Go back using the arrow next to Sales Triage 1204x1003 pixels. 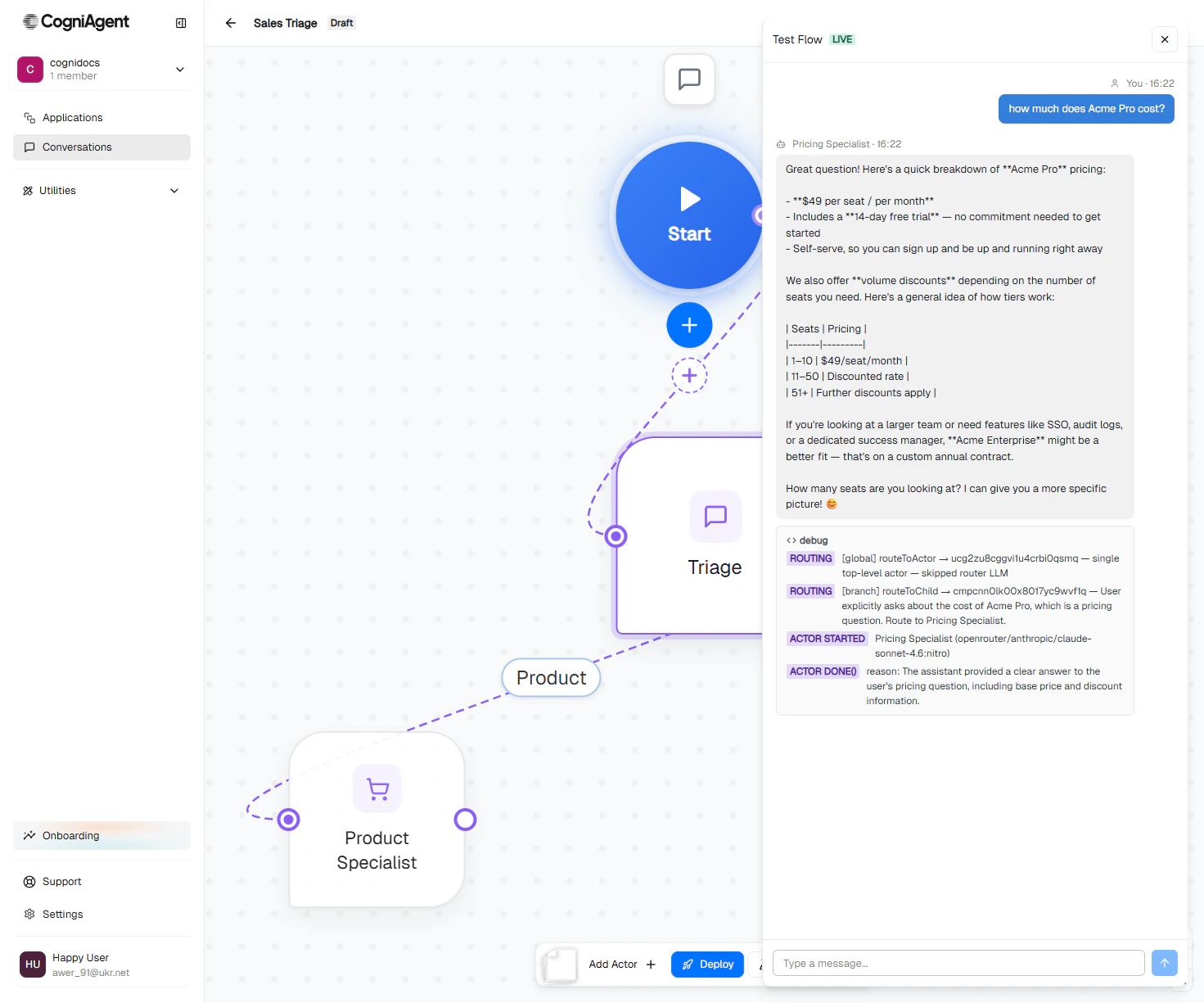[231, 23]
